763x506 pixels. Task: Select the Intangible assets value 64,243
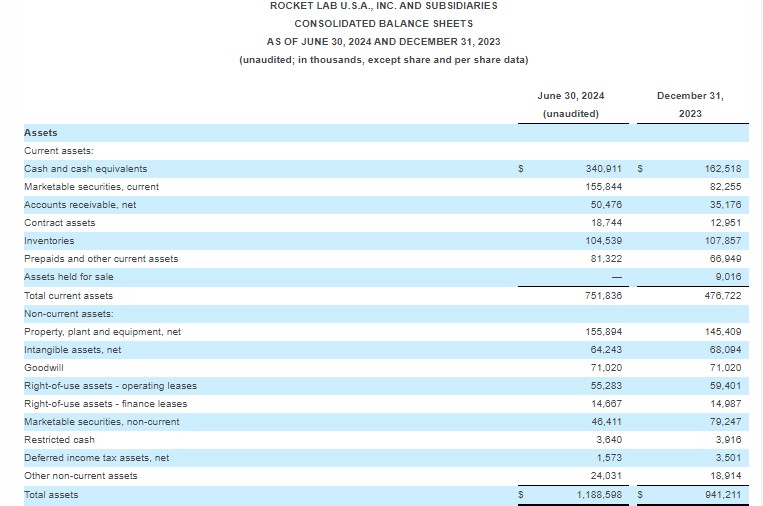(x=606, y=349)
